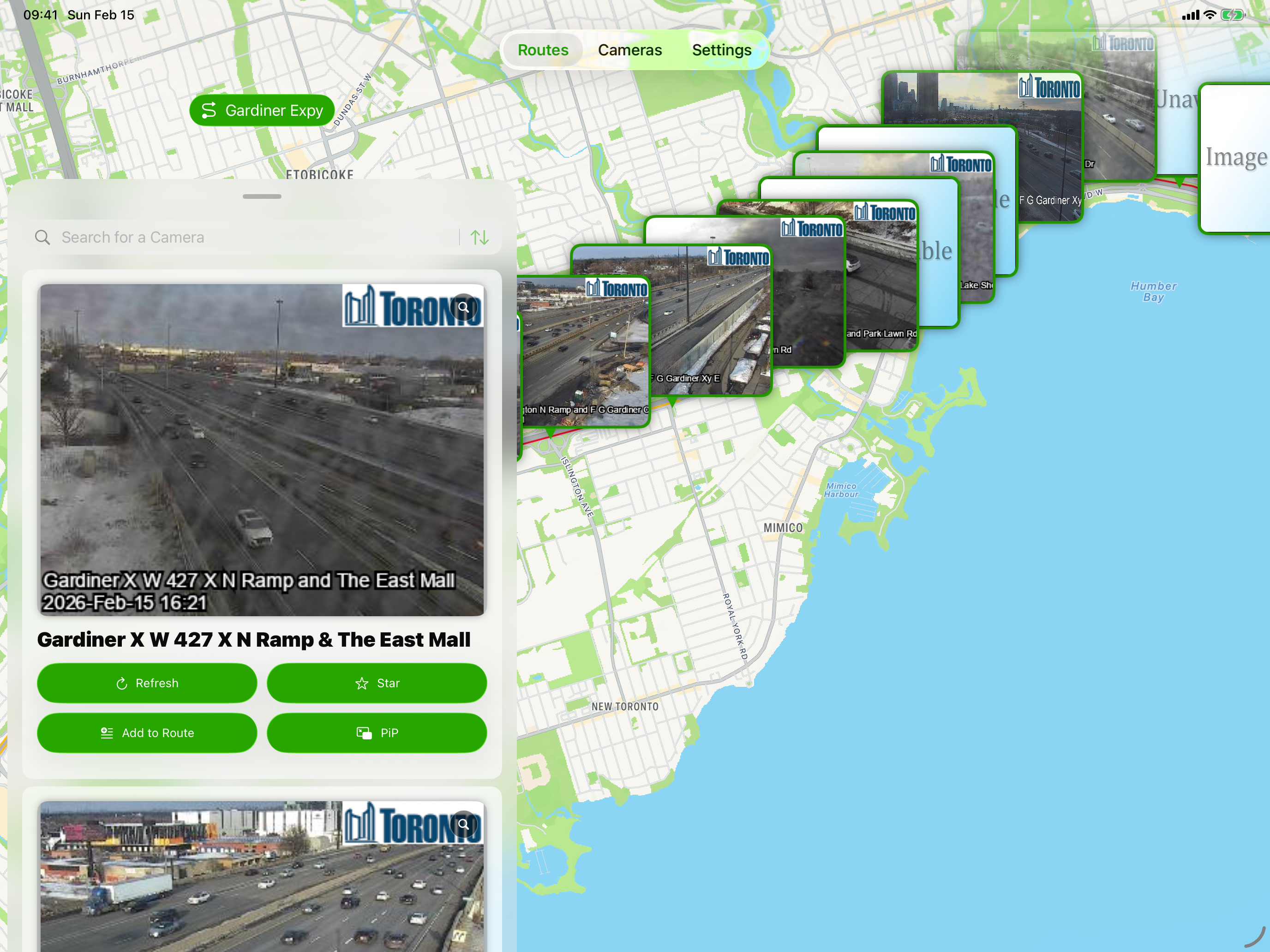Screen dimensions: 1270x952
Task: Tap the magnifier icon inside the camera search field
Action: coord(42,237)
